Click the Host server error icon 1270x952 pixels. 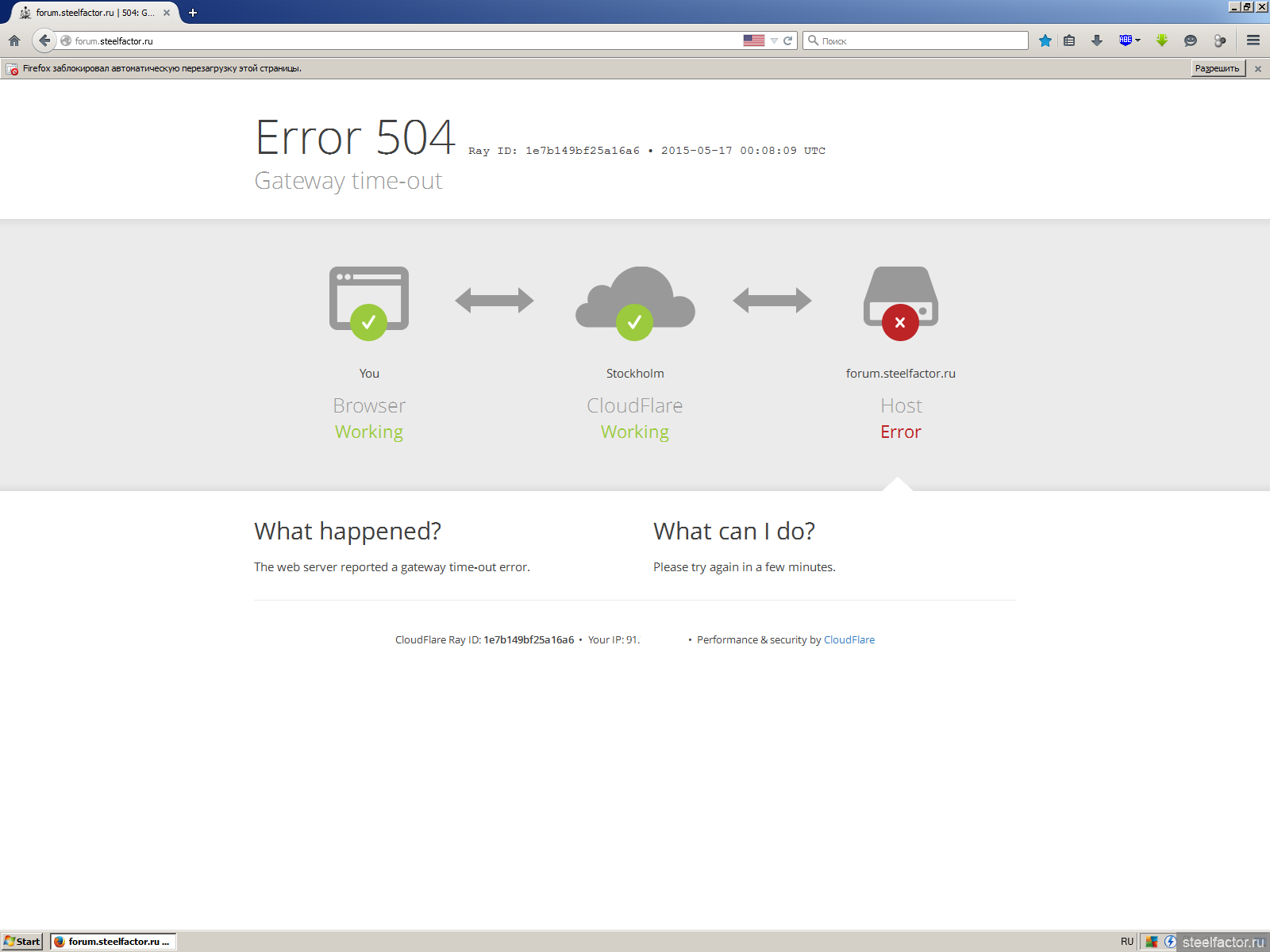point(901,303)
